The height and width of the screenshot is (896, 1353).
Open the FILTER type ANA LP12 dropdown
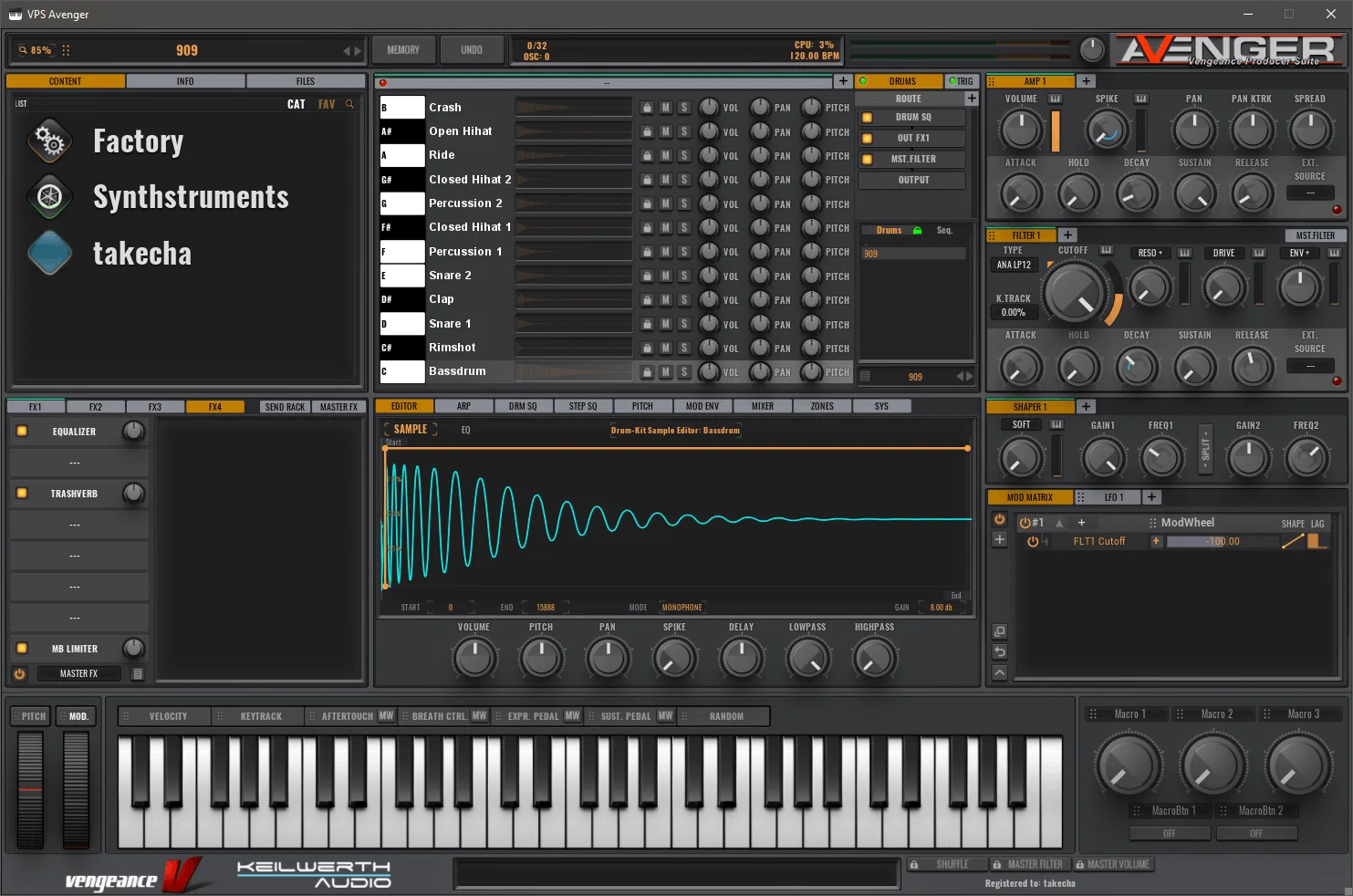(x=1014, y=266)
